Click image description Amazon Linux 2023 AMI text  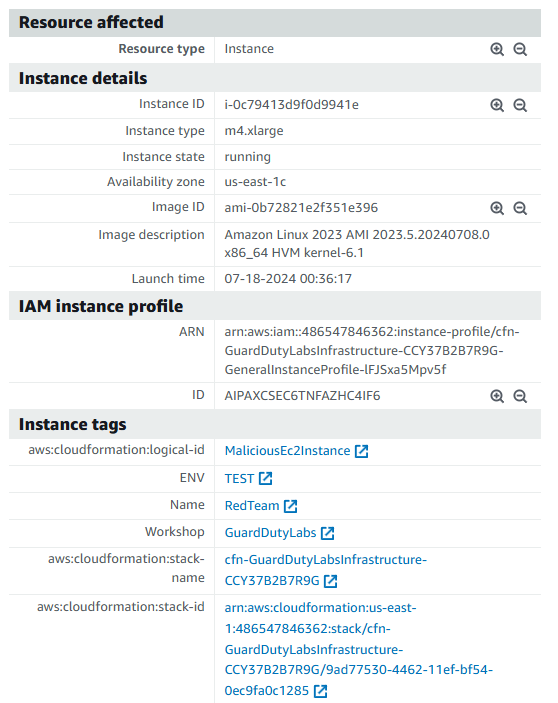coord(357,244)
